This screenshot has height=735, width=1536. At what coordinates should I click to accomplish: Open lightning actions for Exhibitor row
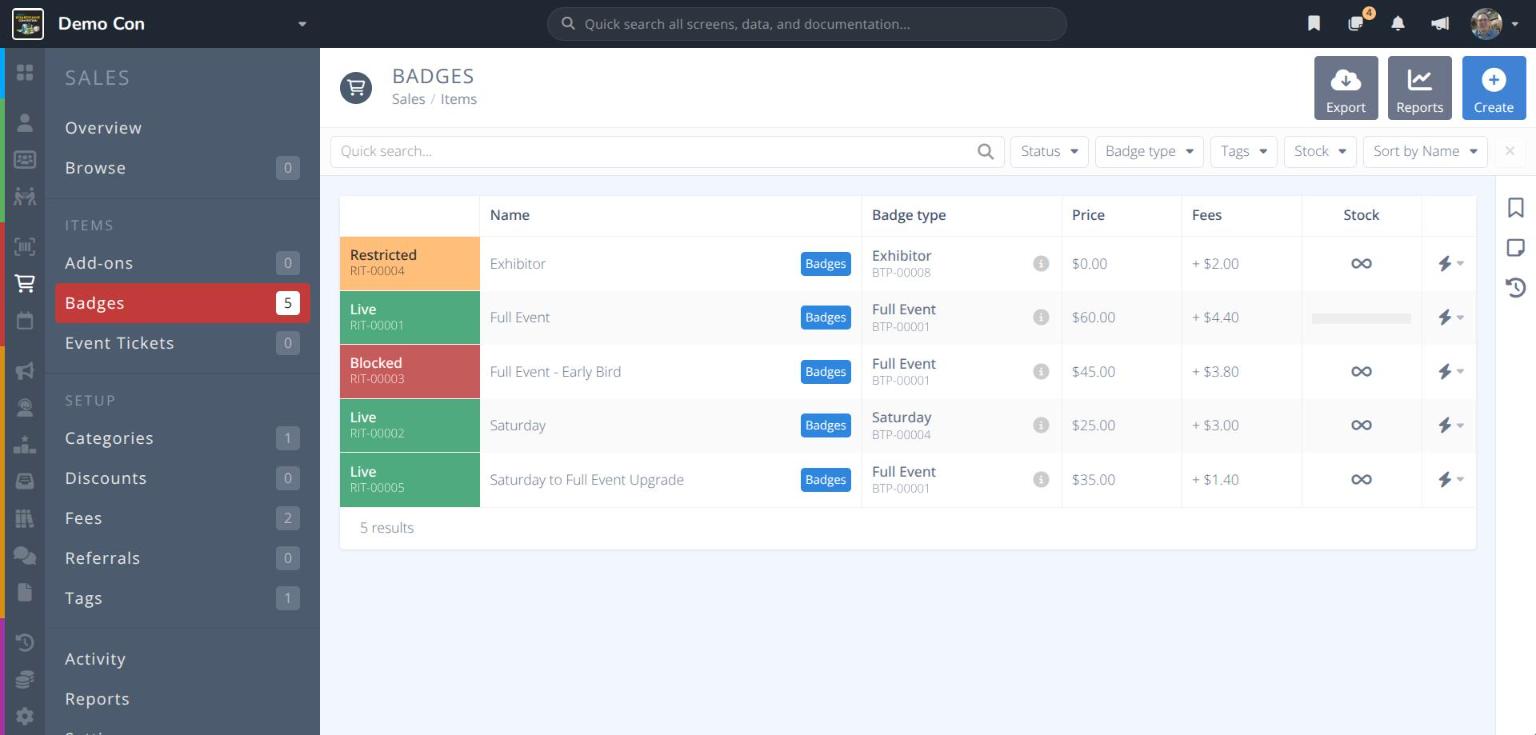[1450, 263]
